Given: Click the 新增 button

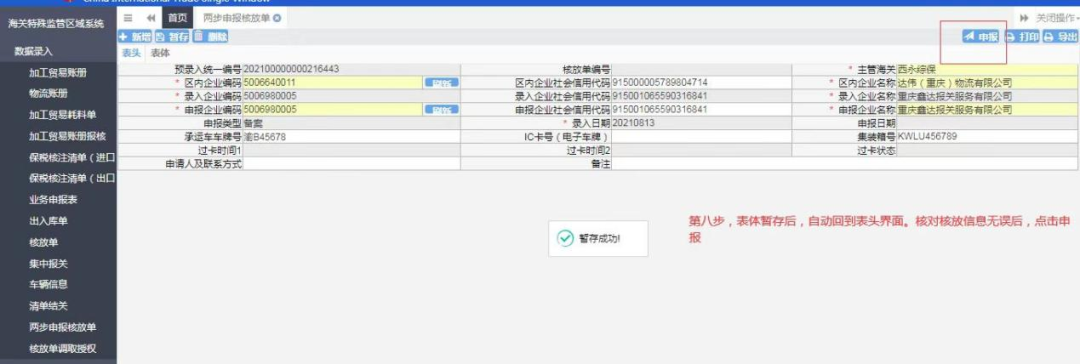Looking at the screenshot, I should pos(135,37).
